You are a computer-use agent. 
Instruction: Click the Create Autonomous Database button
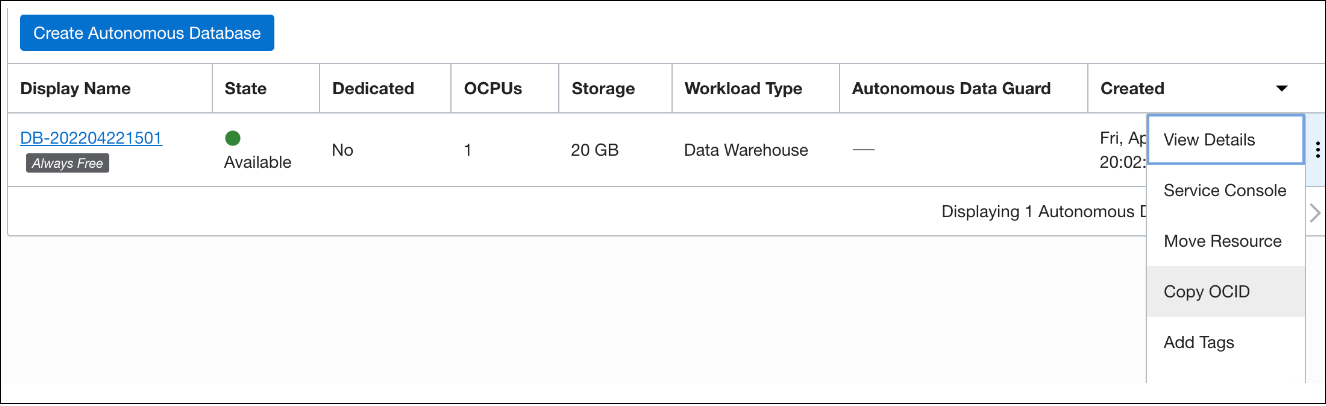click(x=147, y=33)
